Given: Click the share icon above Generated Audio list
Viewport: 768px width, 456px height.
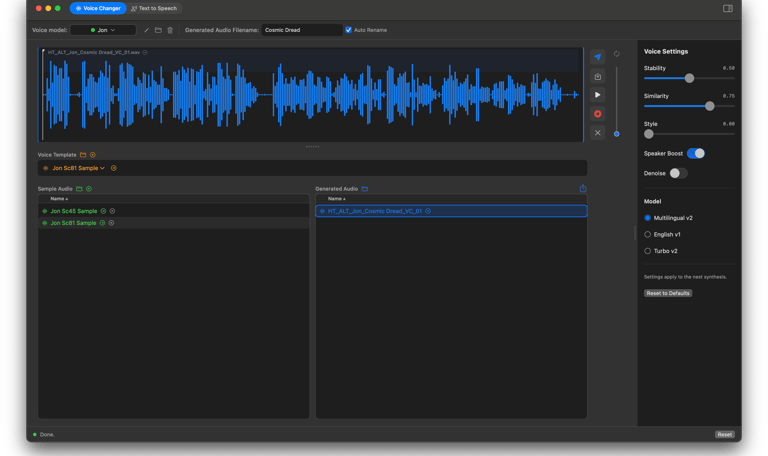Looking at the screenshot, I should 582,188.
